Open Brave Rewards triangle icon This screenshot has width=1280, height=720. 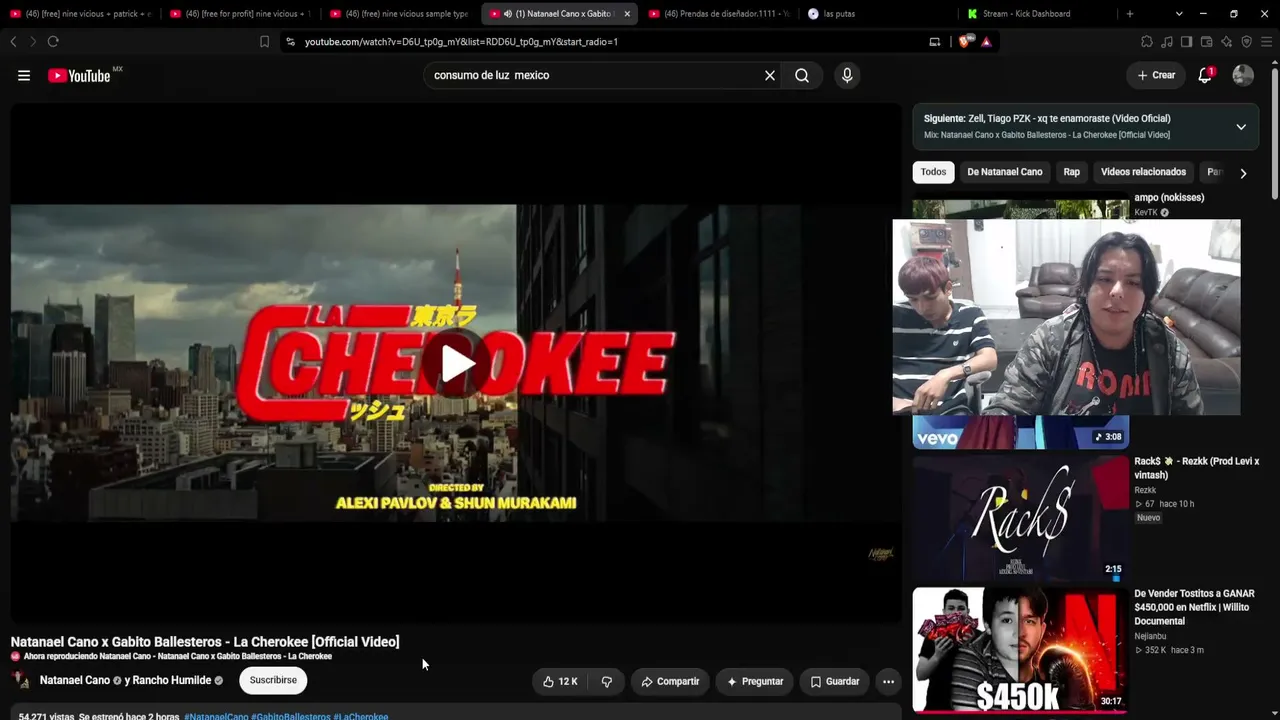(x=986, y=41)
